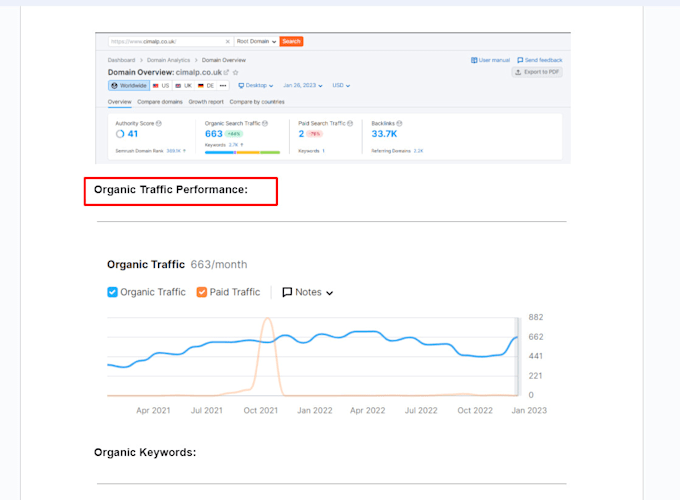Click the Organic Keywords heading
The height and width of the screenshot is (500, 680).
pos(145,452)
